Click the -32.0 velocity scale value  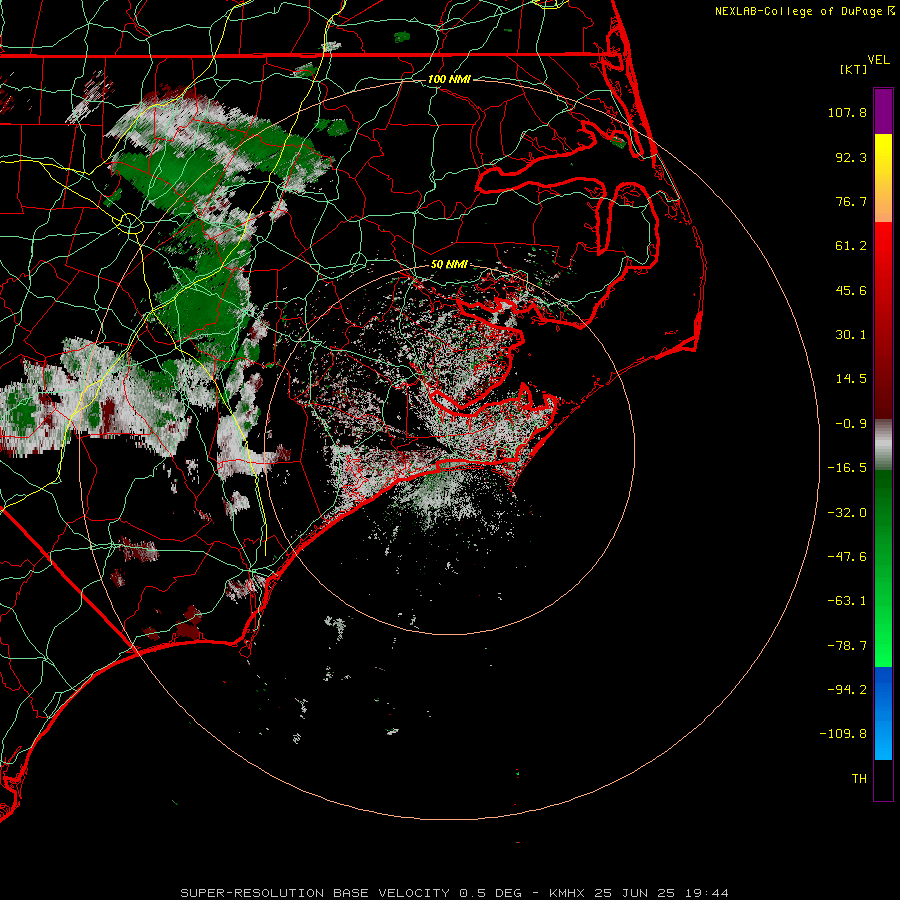(x=847, y=513)
